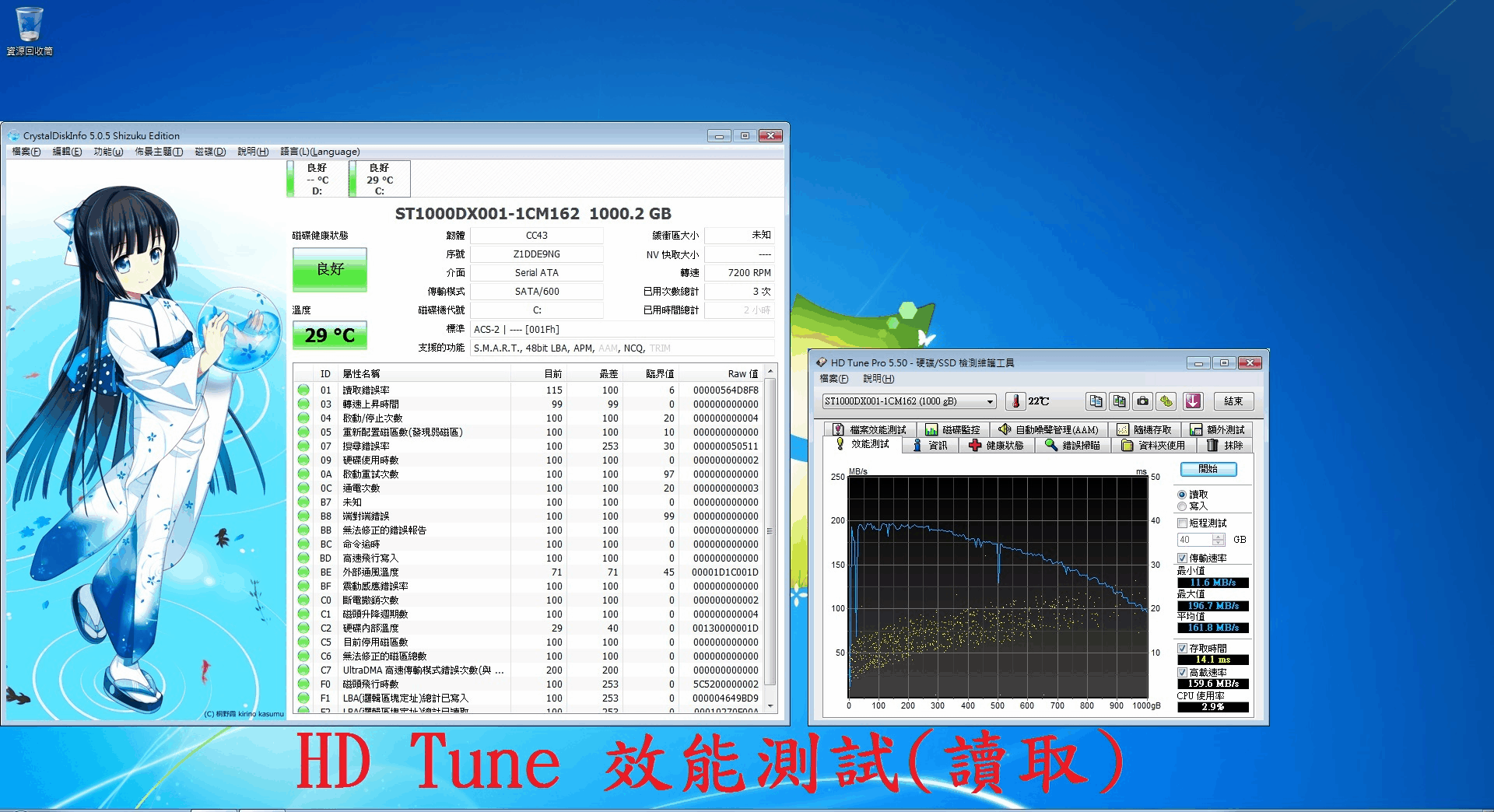
Task: Switch to the 檔案效能測試 tab
Action: [869, 429]
